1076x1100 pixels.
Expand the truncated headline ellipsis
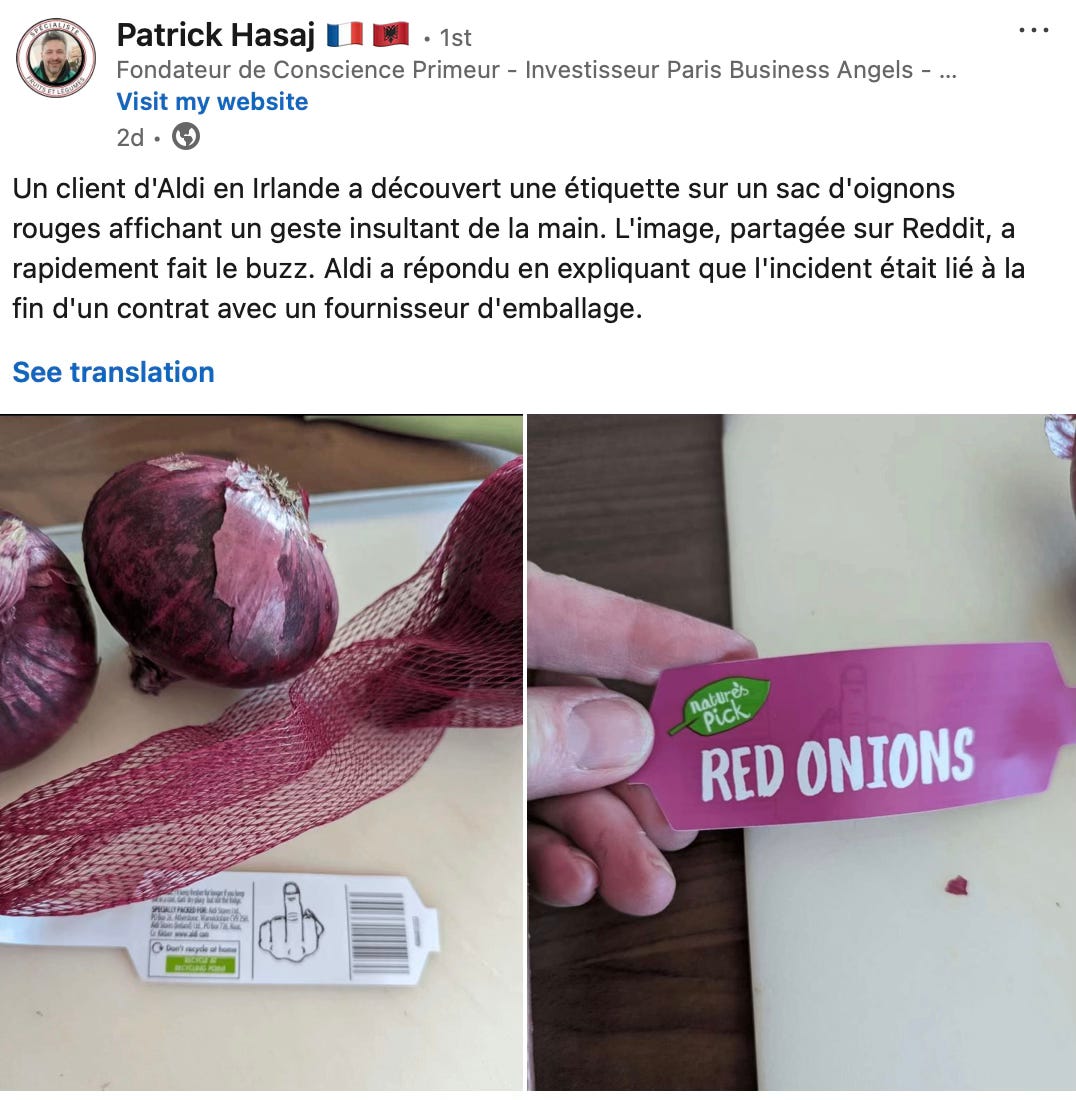(948, 70)
